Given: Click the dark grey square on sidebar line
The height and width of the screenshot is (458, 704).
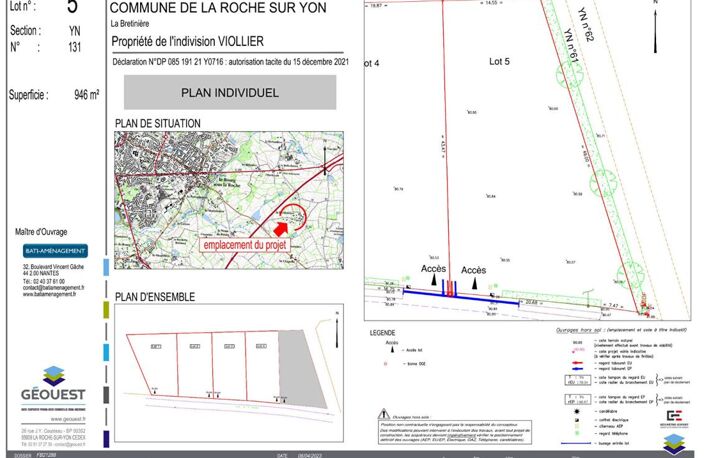Looking at the screenshot, I should point(106,395).
